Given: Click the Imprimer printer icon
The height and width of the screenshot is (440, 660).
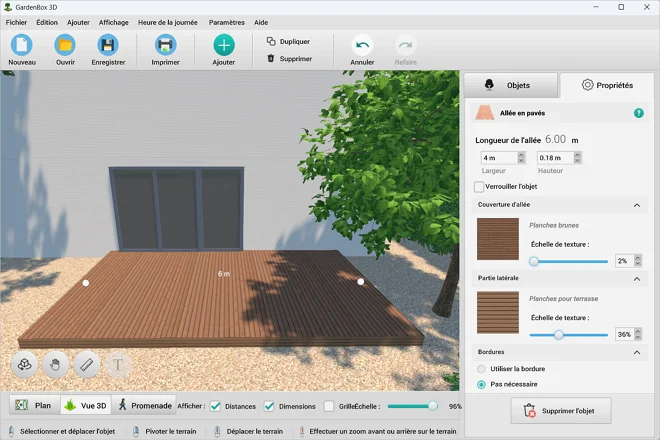Looking at the screenshot, I should point(165,45).
